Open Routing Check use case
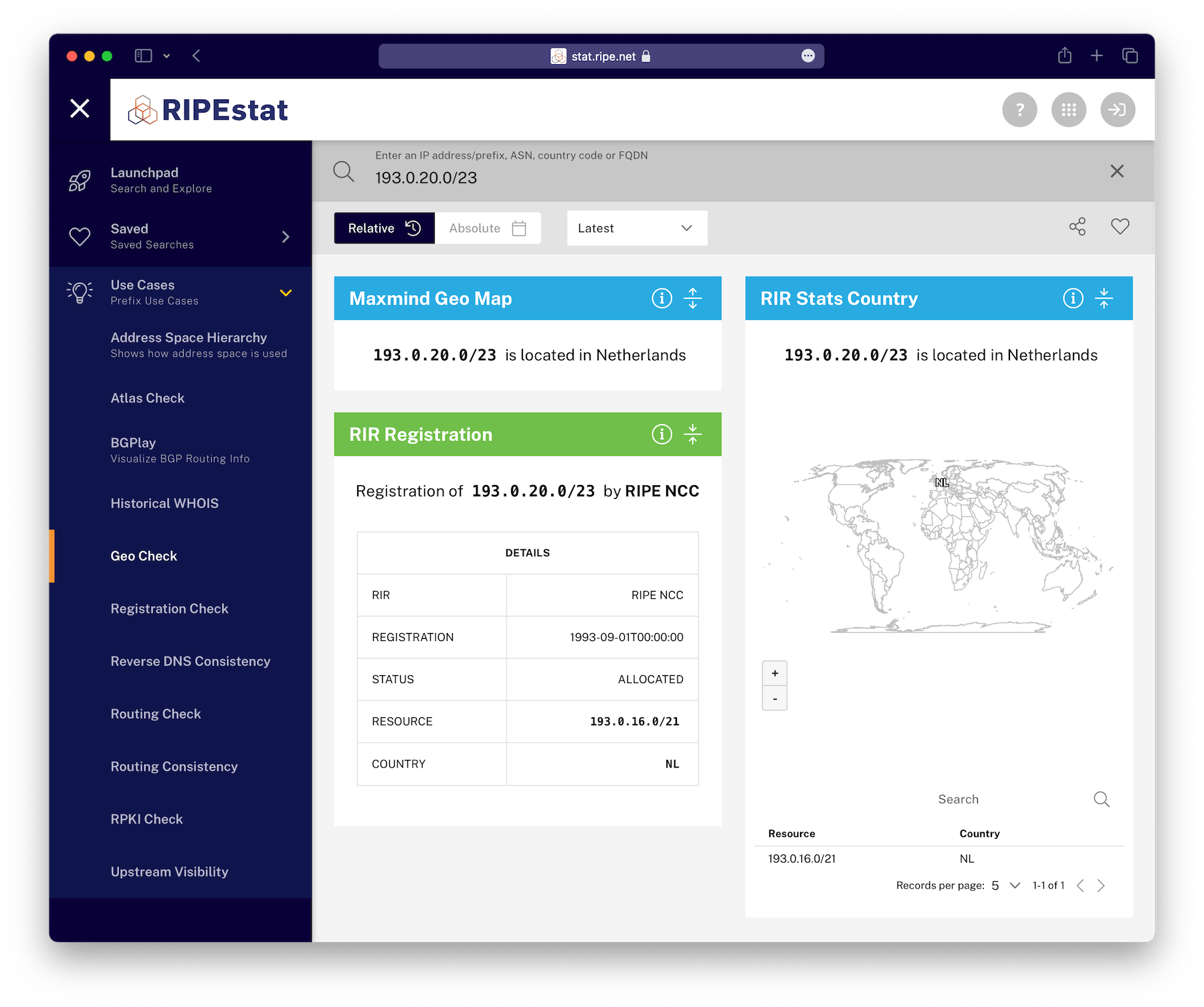Viewport: 1204px width, 1007px height. tap(156, 714)
